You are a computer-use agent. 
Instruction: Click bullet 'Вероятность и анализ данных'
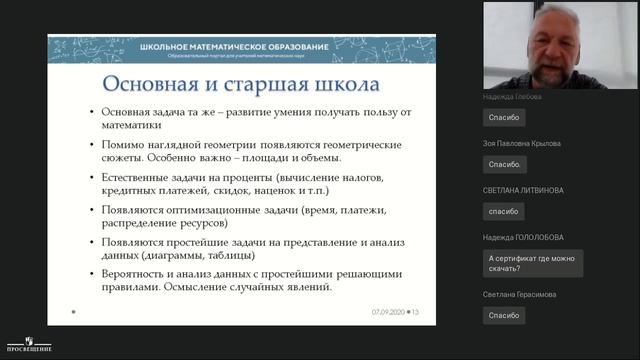252,280
